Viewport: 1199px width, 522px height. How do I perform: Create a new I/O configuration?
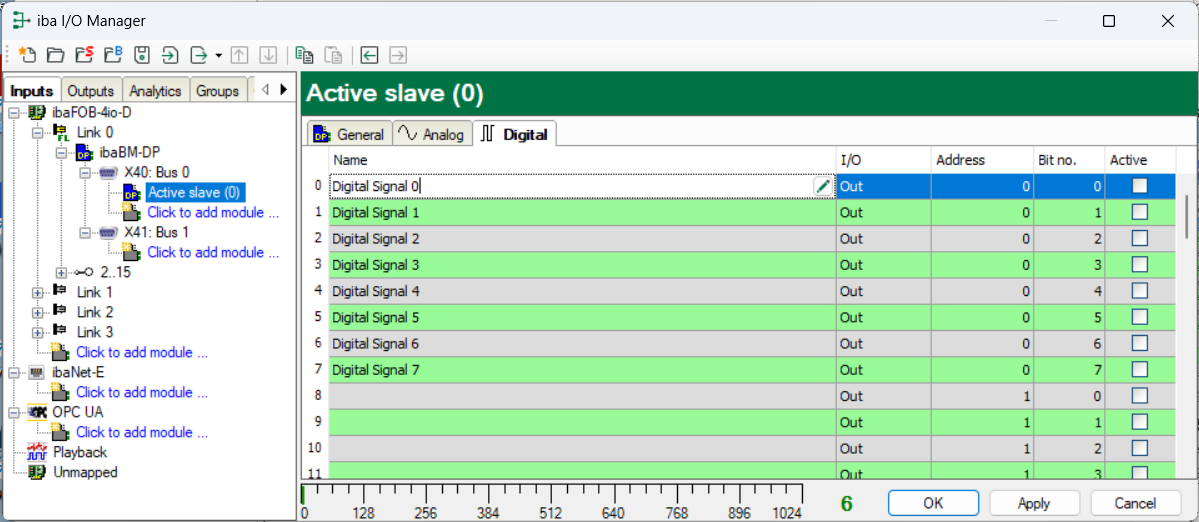28,54
